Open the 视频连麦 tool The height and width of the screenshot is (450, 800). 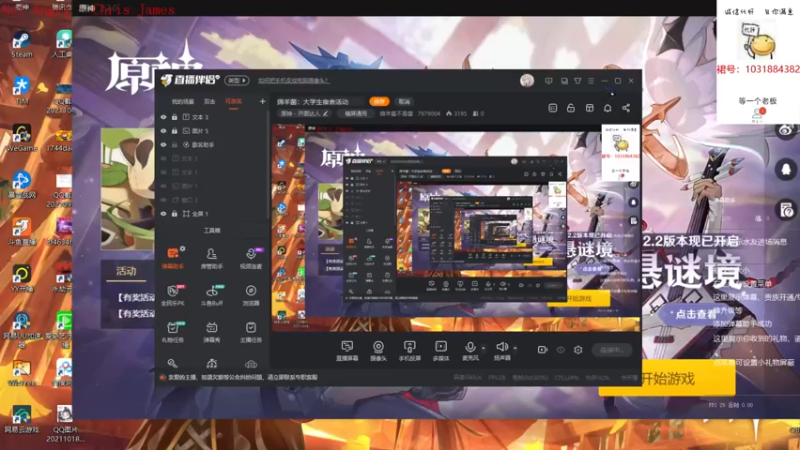(x=251, y=257)
